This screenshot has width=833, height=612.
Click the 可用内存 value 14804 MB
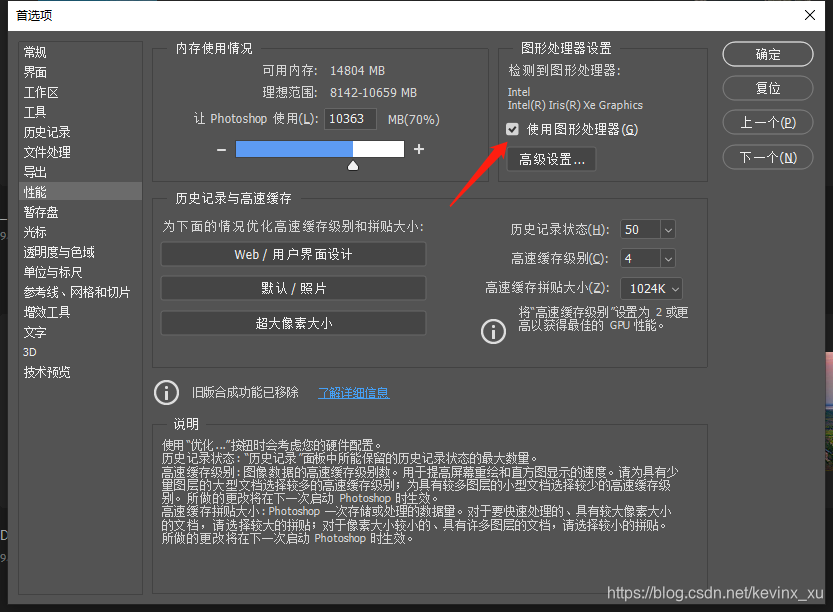coord(357,71)
